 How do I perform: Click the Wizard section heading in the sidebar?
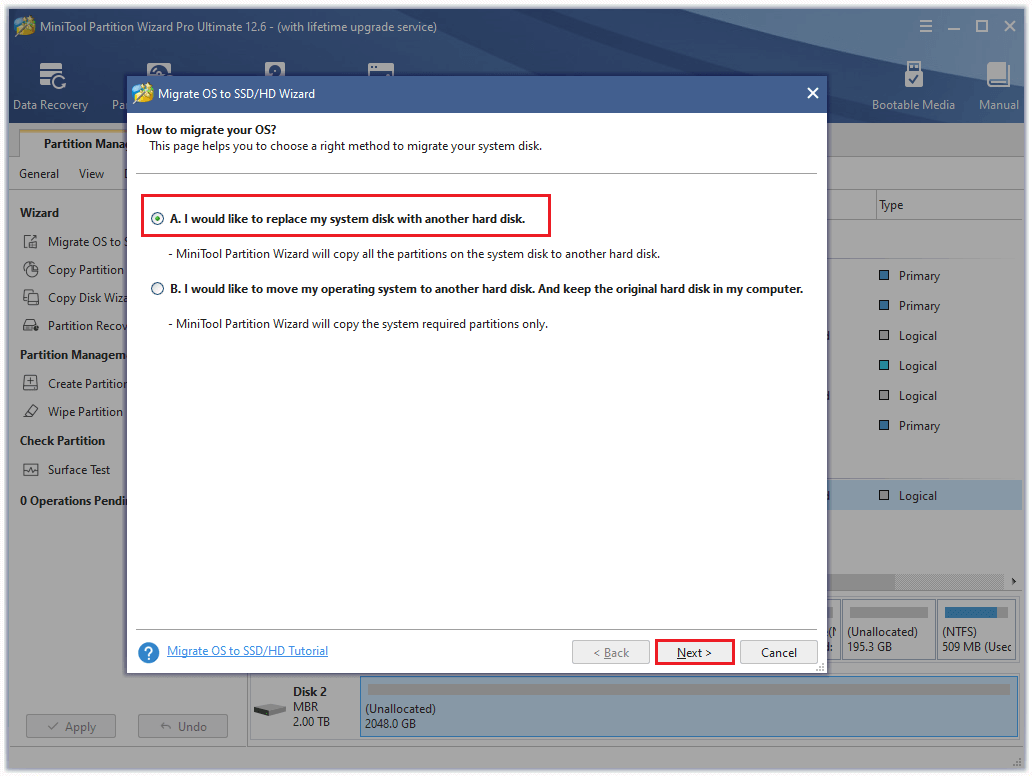tap(39, 213)
